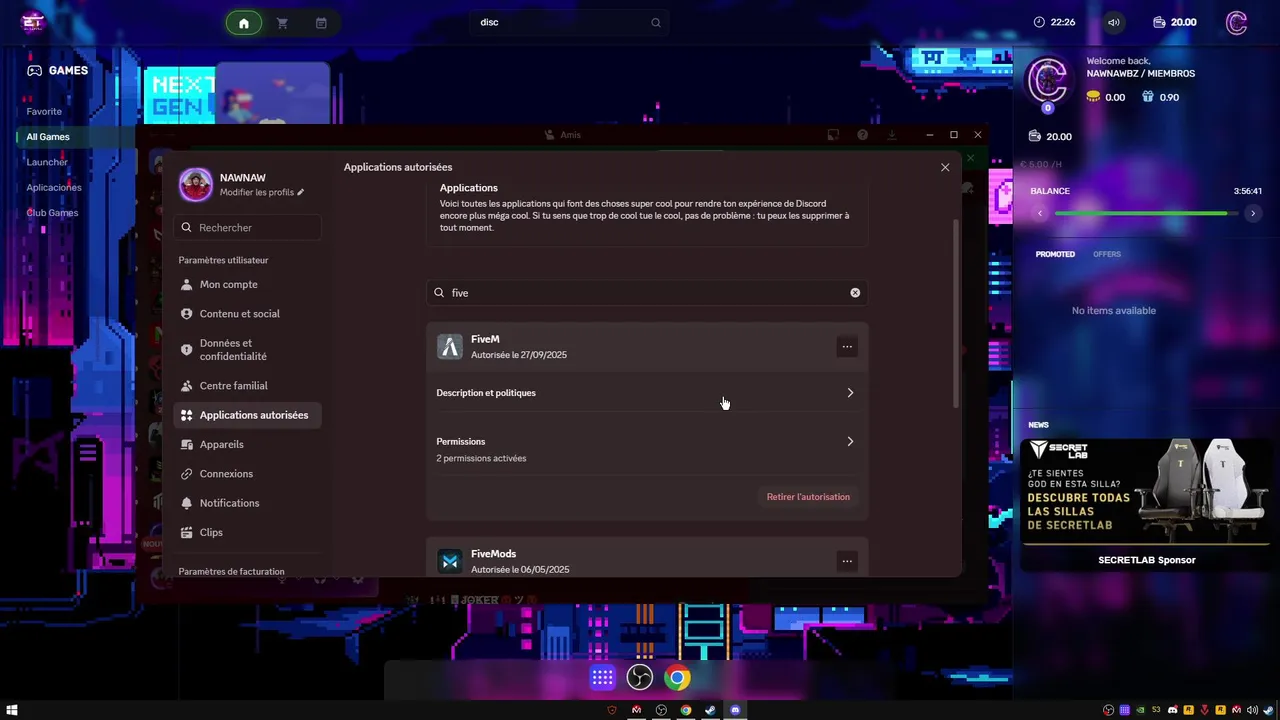Click the FiveM application logo

click(450, 347)
